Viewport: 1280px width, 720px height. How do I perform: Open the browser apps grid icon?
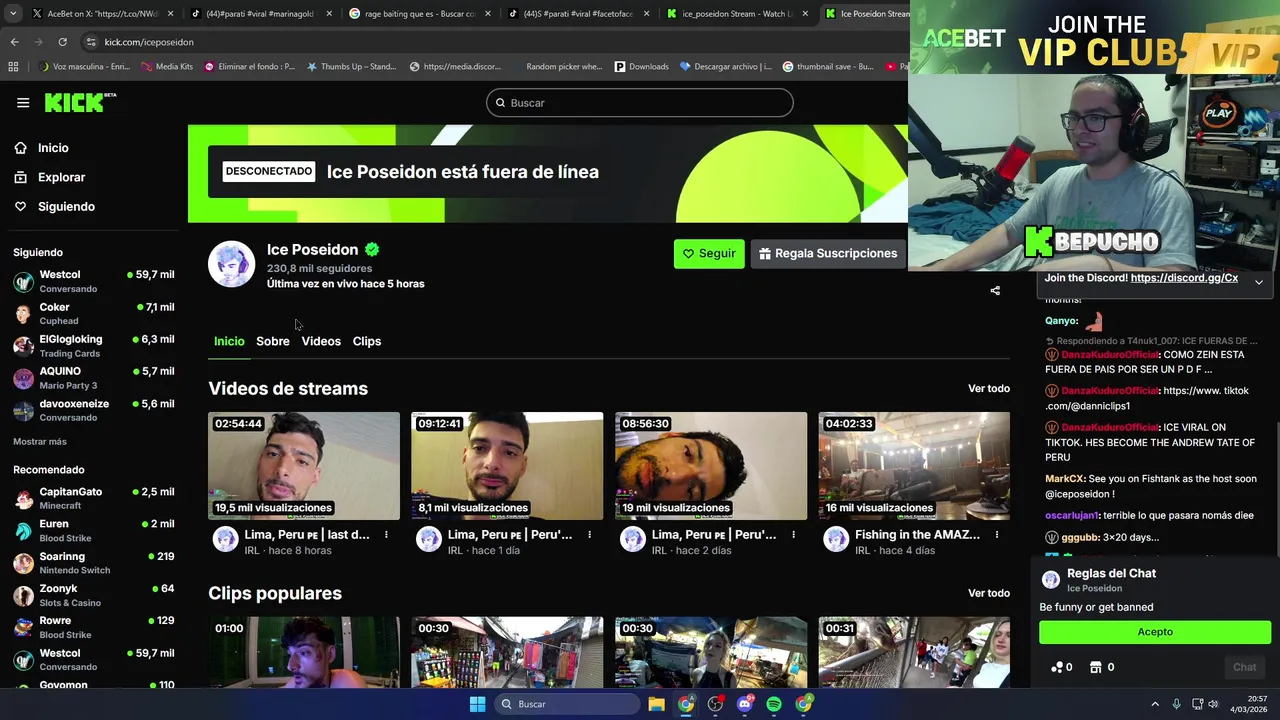click(13, 67)
